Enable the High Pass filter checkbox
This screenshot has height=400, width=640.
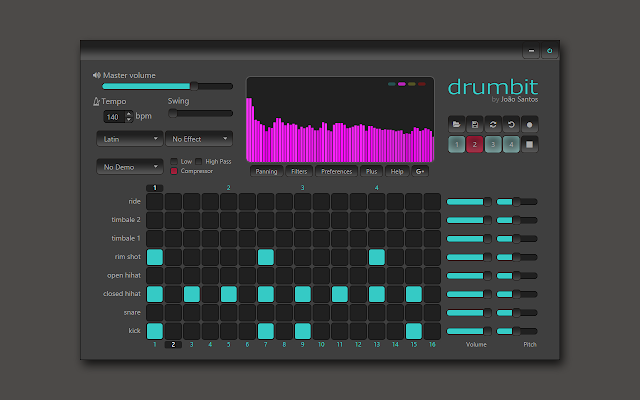[199, 162]
